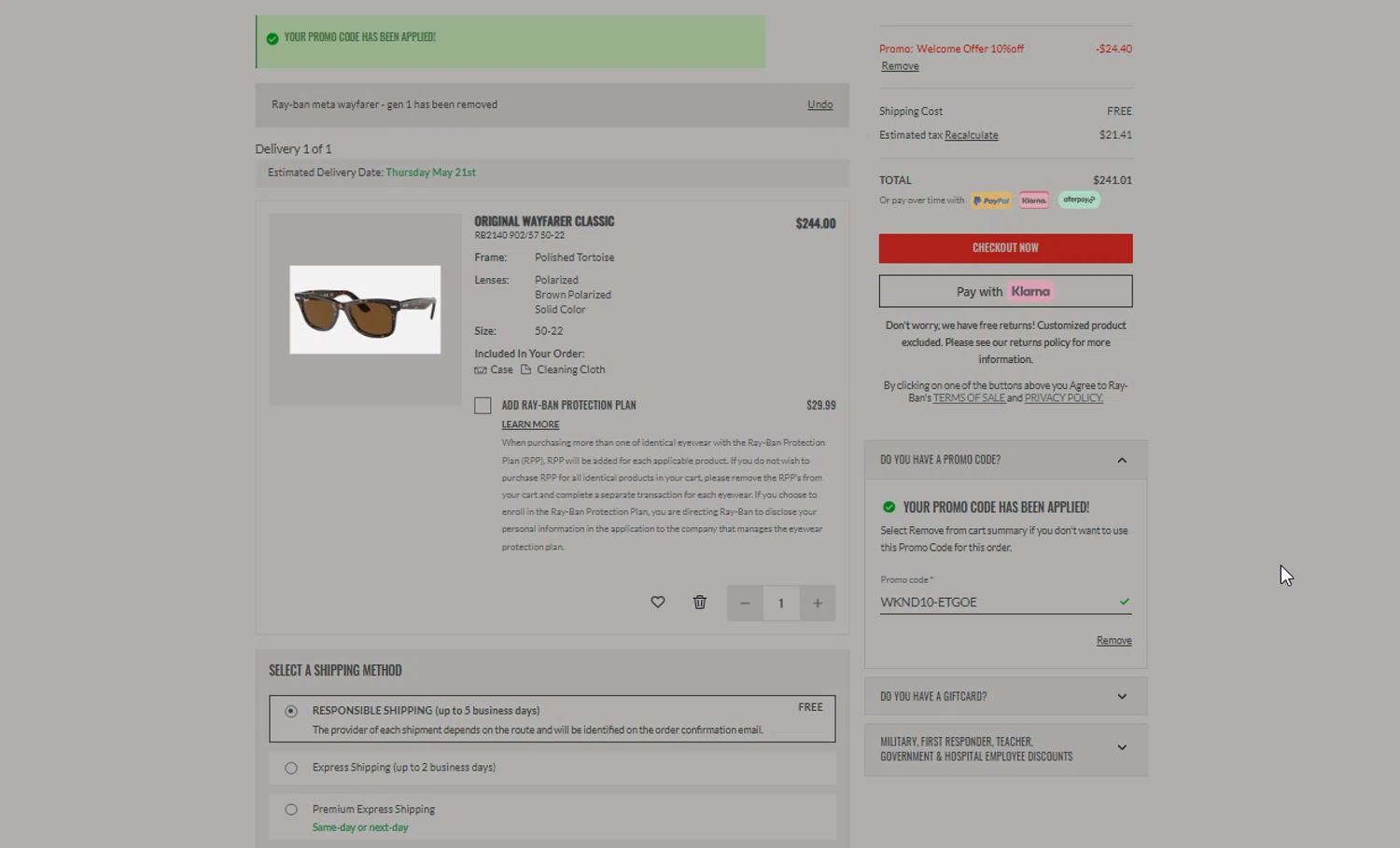Tick the Add Ray-Ban Protection Plan checkbox
Screen dimensions: 1400x848
pos(483,406)
